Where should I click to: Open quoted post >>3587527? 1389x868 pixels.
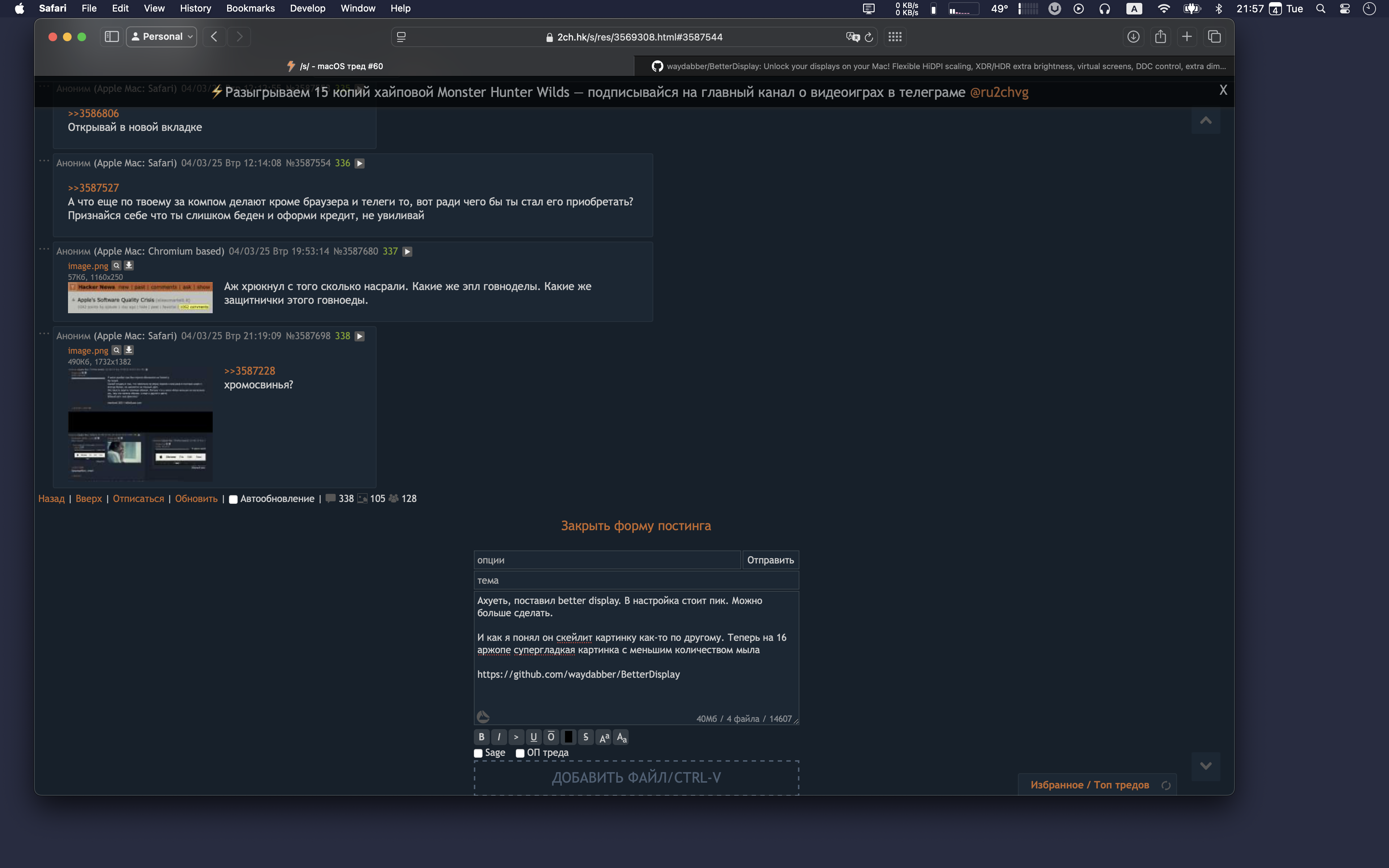(93, 188)
